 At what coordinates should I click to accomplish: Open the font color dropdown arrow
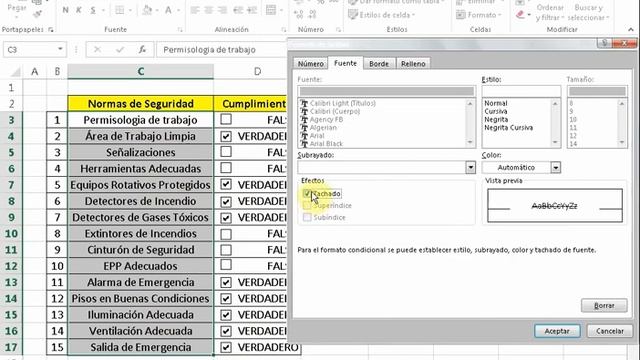179,10
